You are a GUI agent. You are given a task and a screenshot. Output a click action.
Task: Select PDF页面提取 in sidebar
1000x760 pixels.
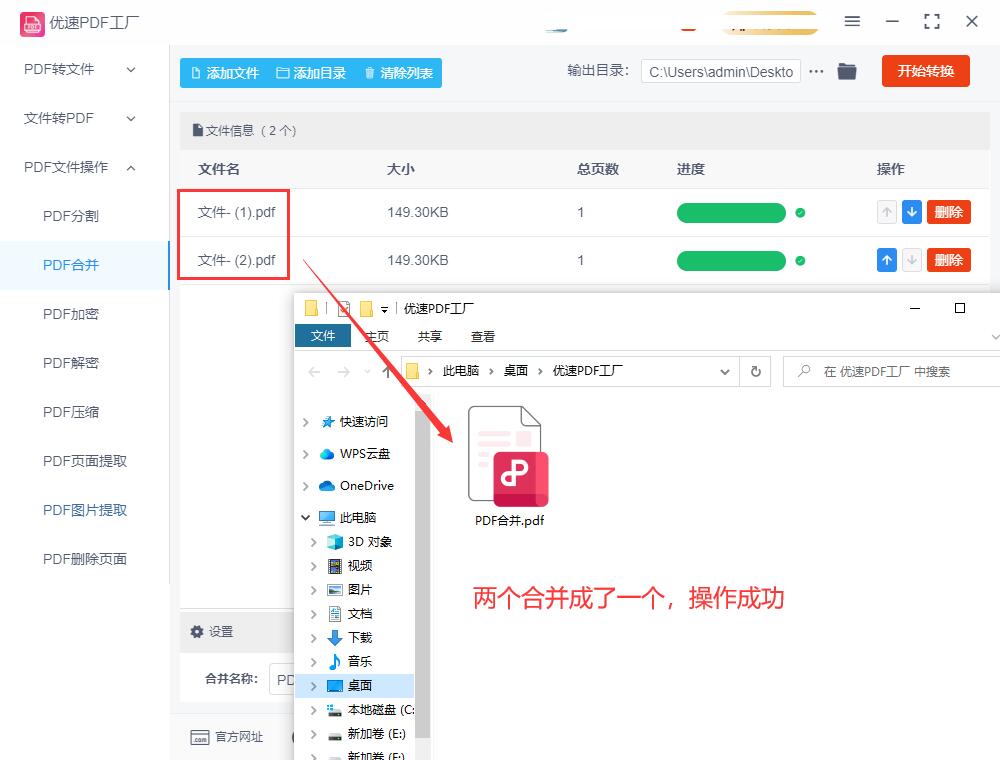85,461
